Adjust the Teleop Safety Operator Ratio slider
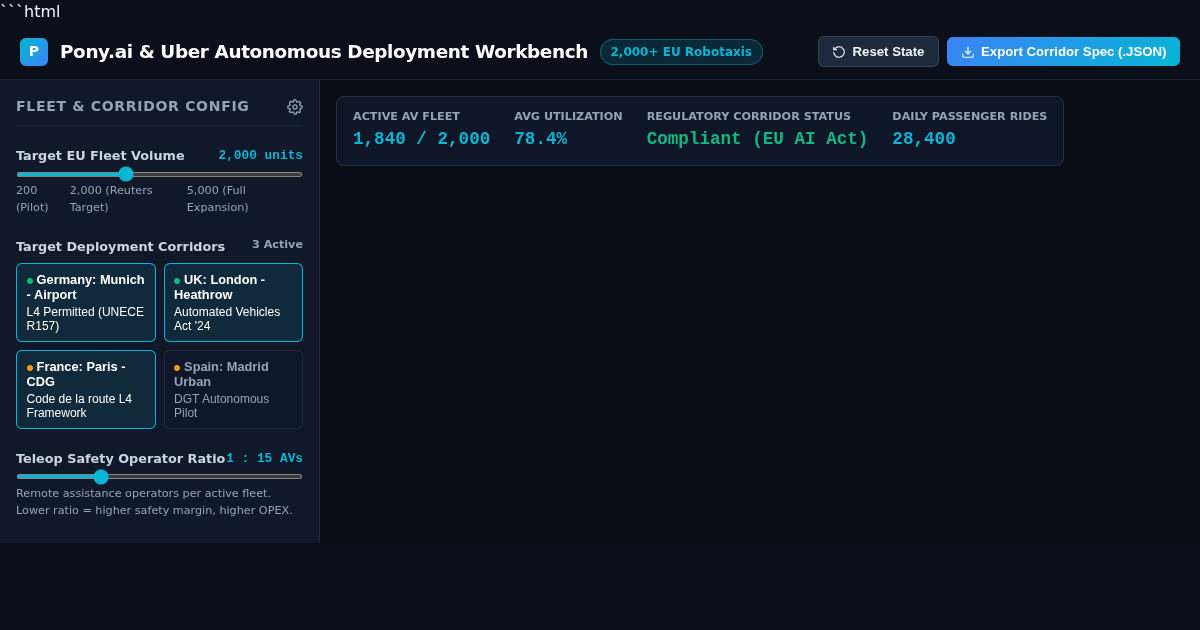Viewport: 1200px width, 630px height. tap(159, 477)
